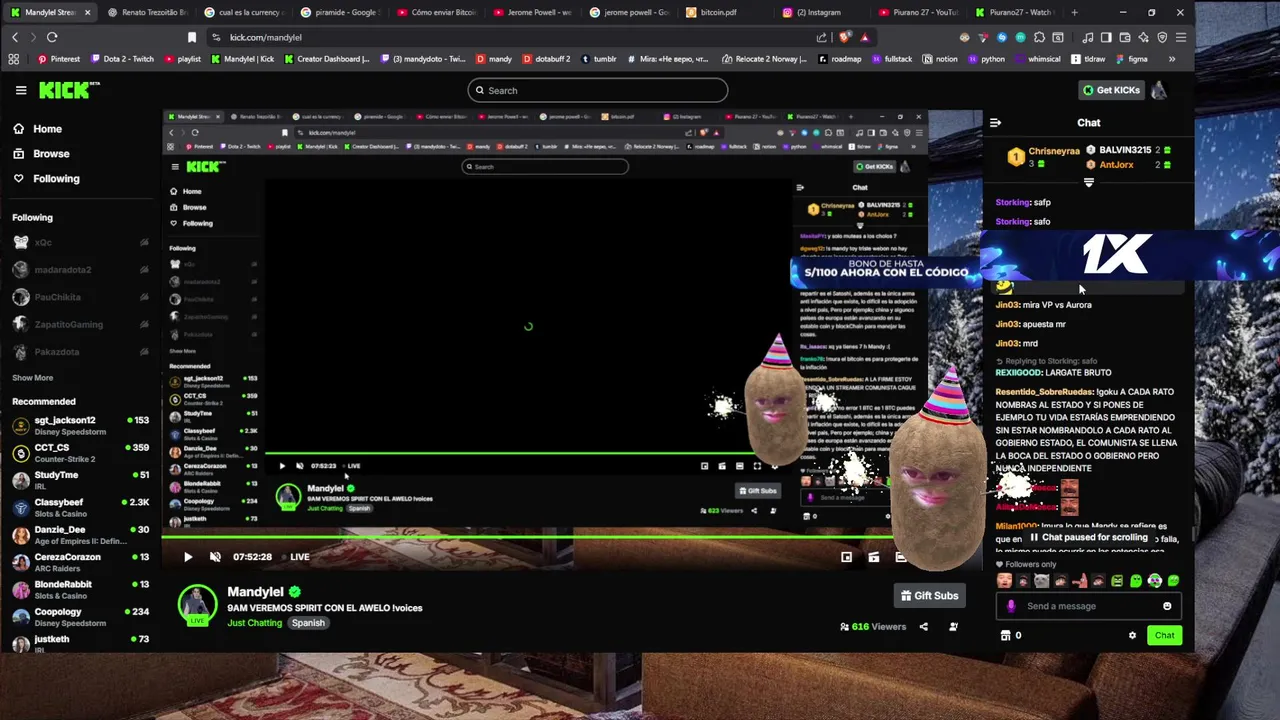This screenshot has width=1280, height=720.
Task: Click the browser back arrow
Action: coord(15,37)
